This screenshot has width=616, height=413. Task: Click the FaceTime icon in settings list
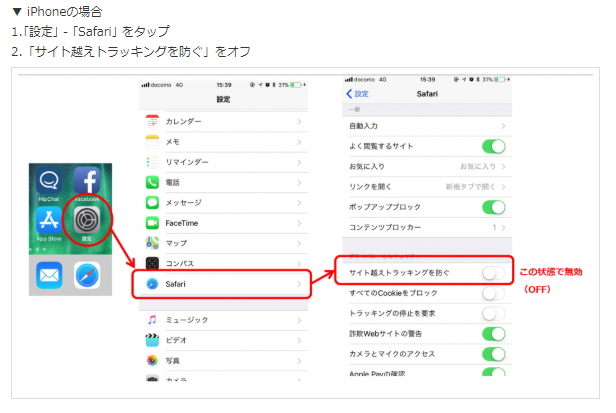tap(153, 222)
